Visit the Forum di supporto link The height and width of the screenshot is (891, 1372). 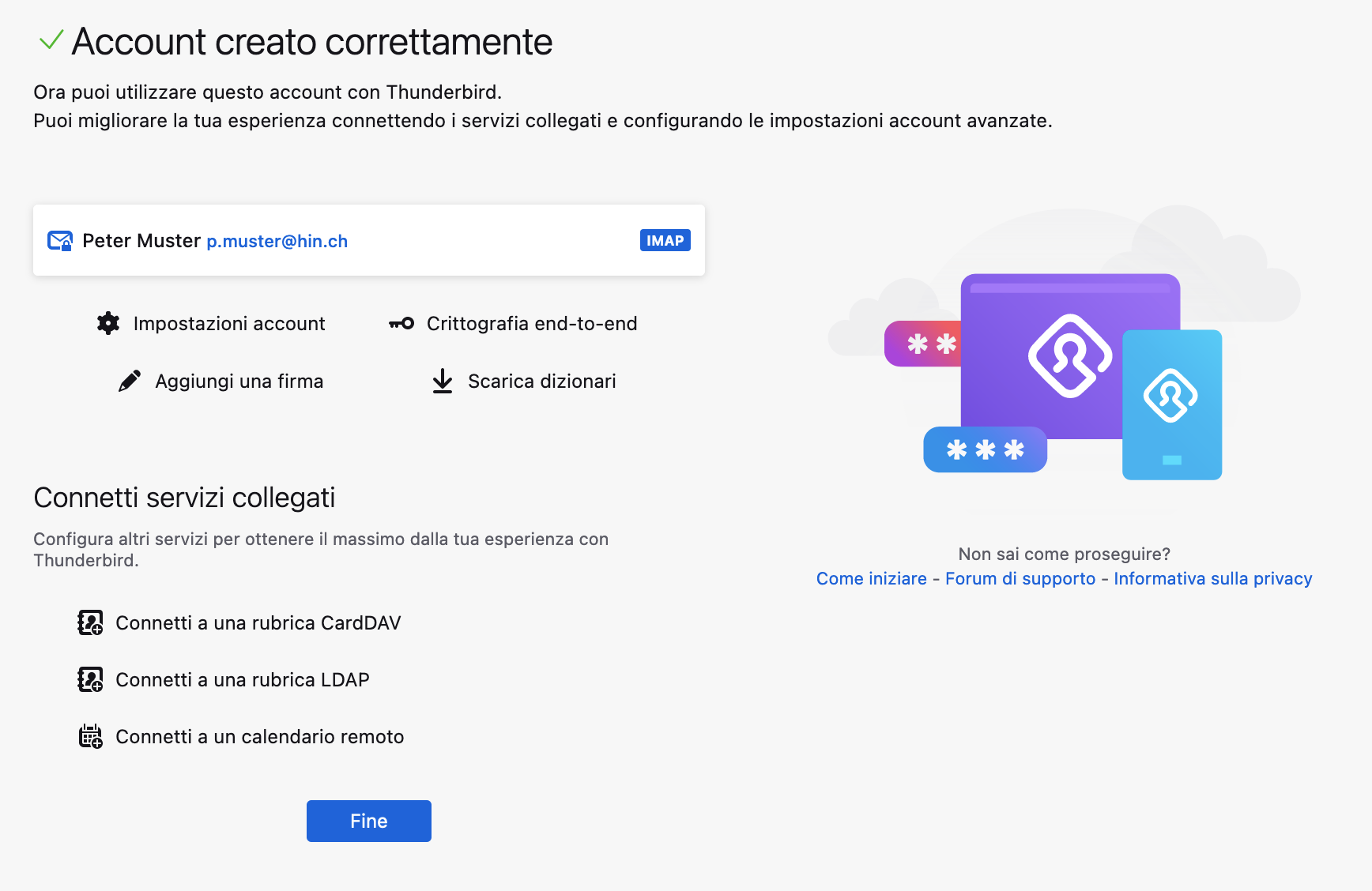[x=1020, y=579]
